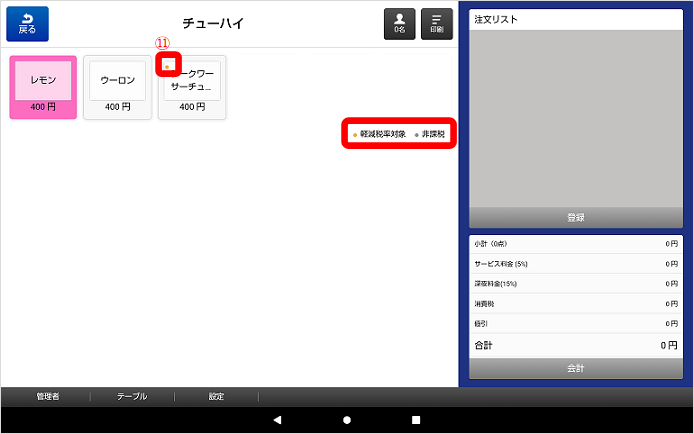Tap the 会計 checkout button

point(575,368)
